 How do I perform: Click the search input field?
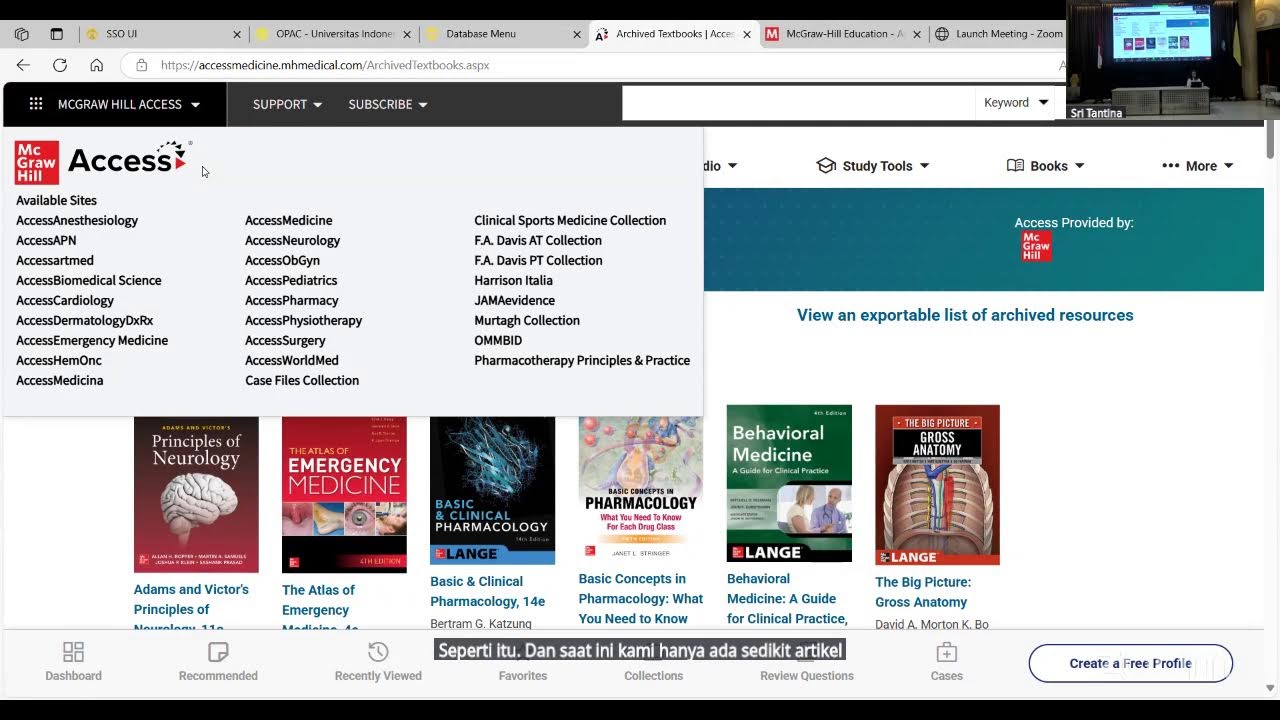pos(798,103)
